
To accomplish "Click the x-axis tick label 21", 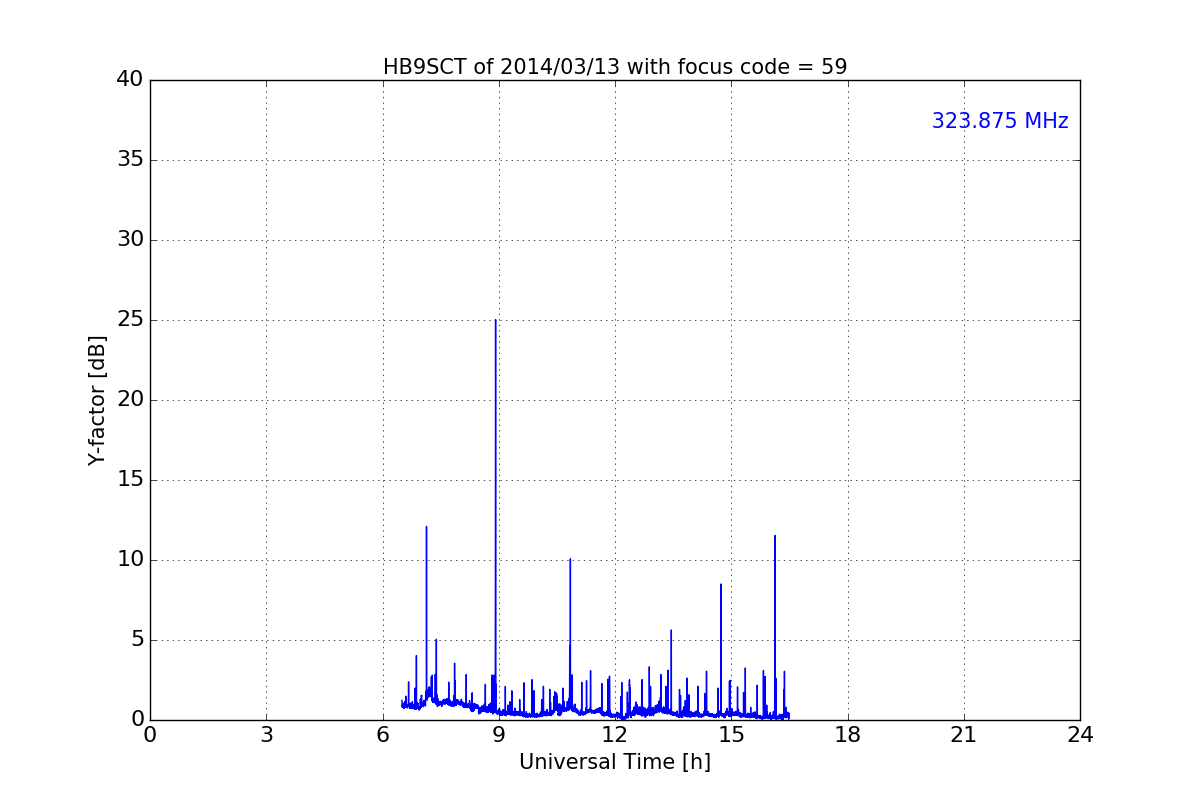I will (x=964, y=735).
